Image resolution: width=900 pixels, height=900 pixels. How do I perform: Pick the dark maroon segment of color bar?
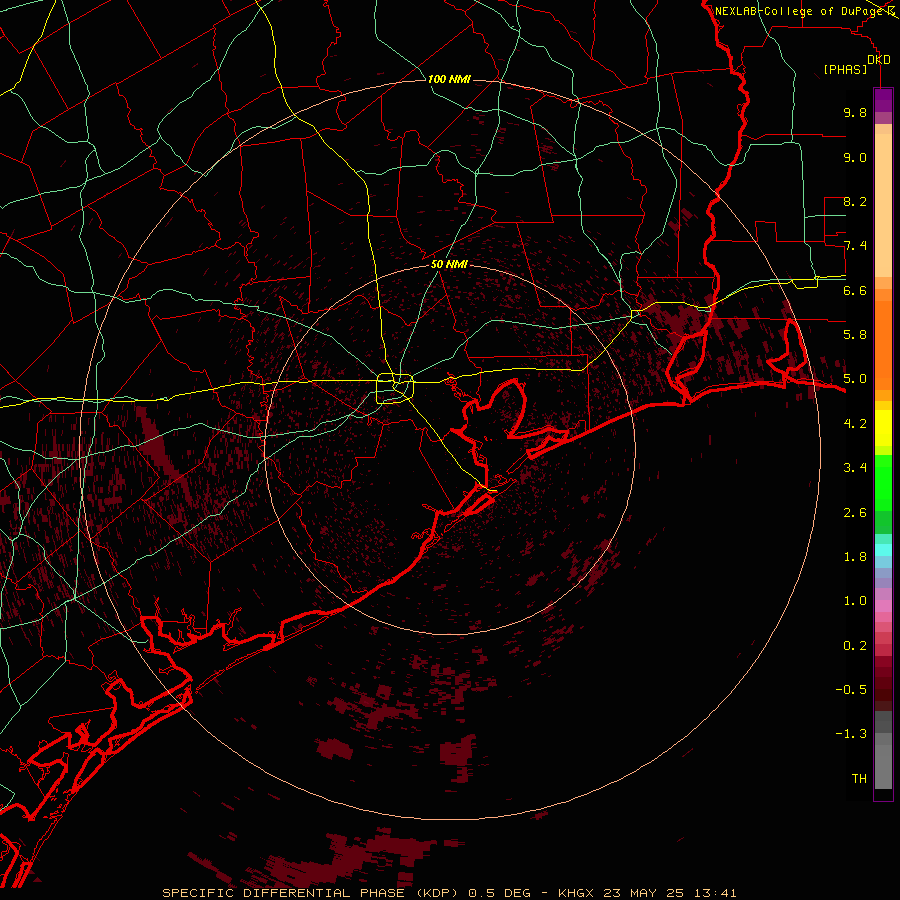coord(883,683)
